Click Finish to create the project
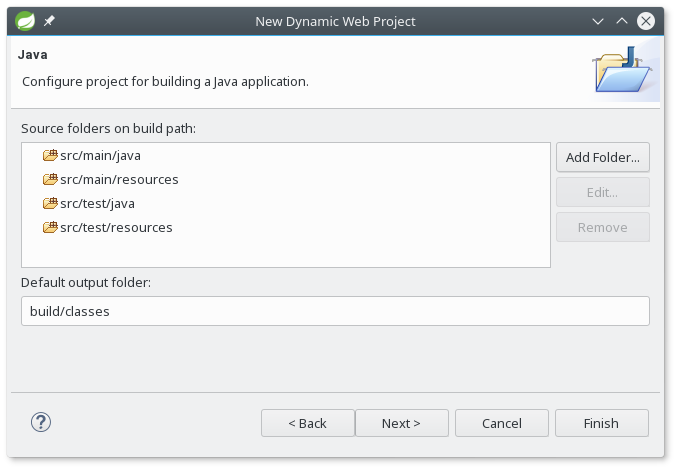677x470 pixels. click(601, 423)
